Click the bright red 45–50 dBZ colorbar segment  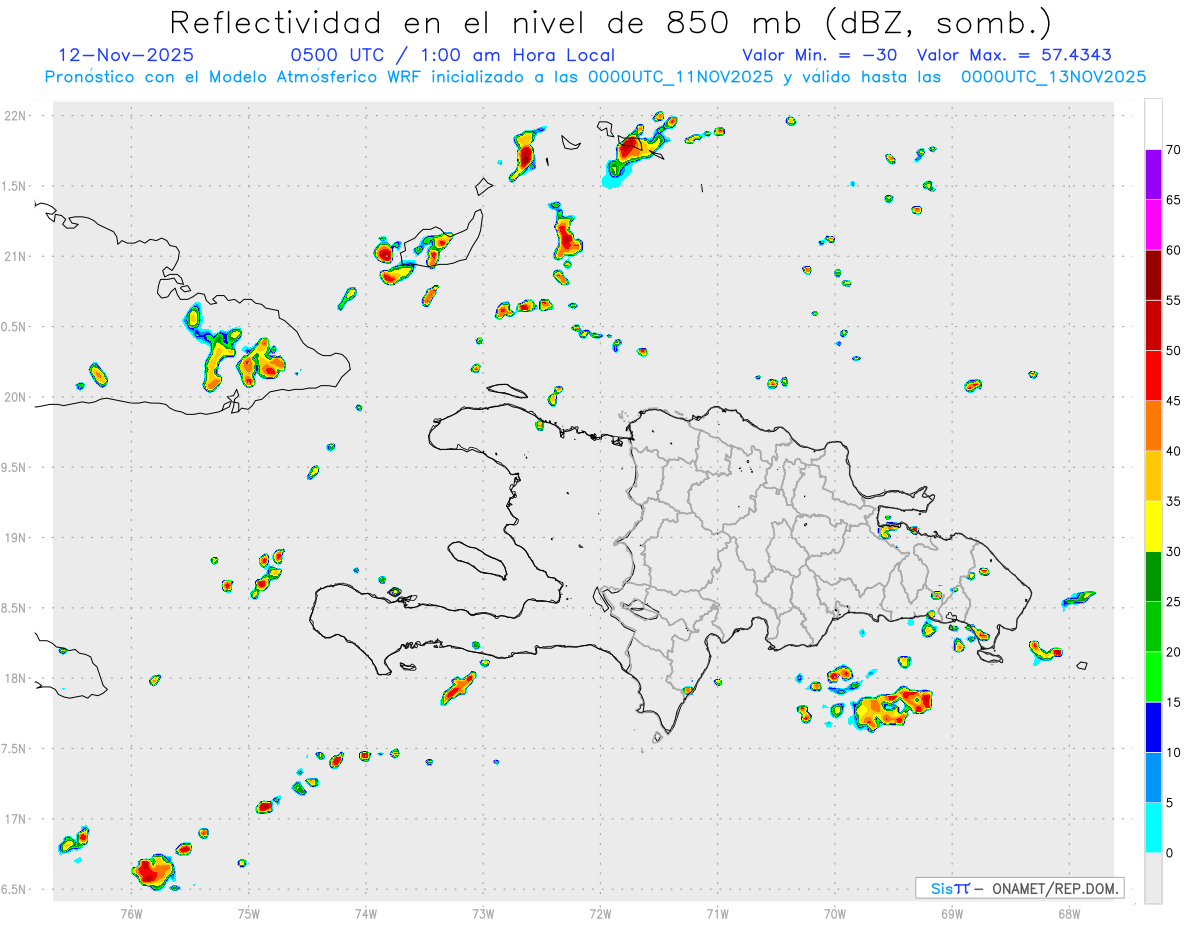[x=1153, y=375]
